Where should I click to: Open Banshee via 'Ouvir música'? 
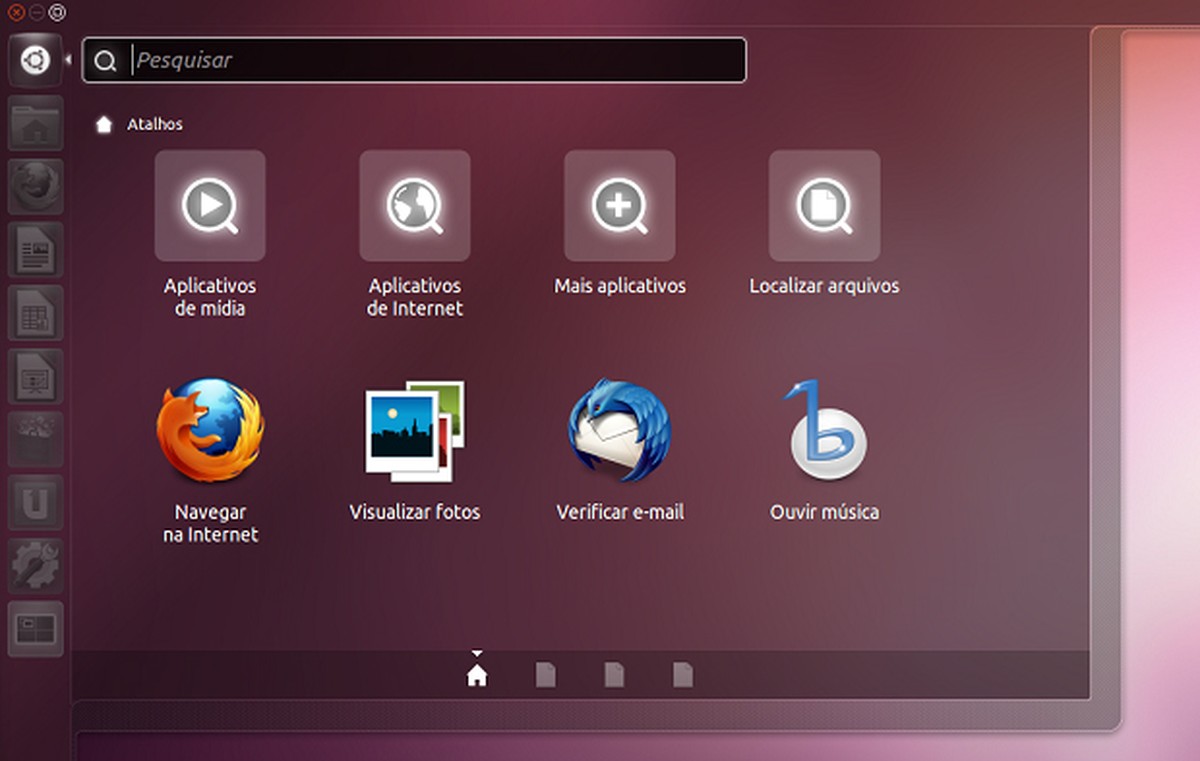[x=823, y=430]
